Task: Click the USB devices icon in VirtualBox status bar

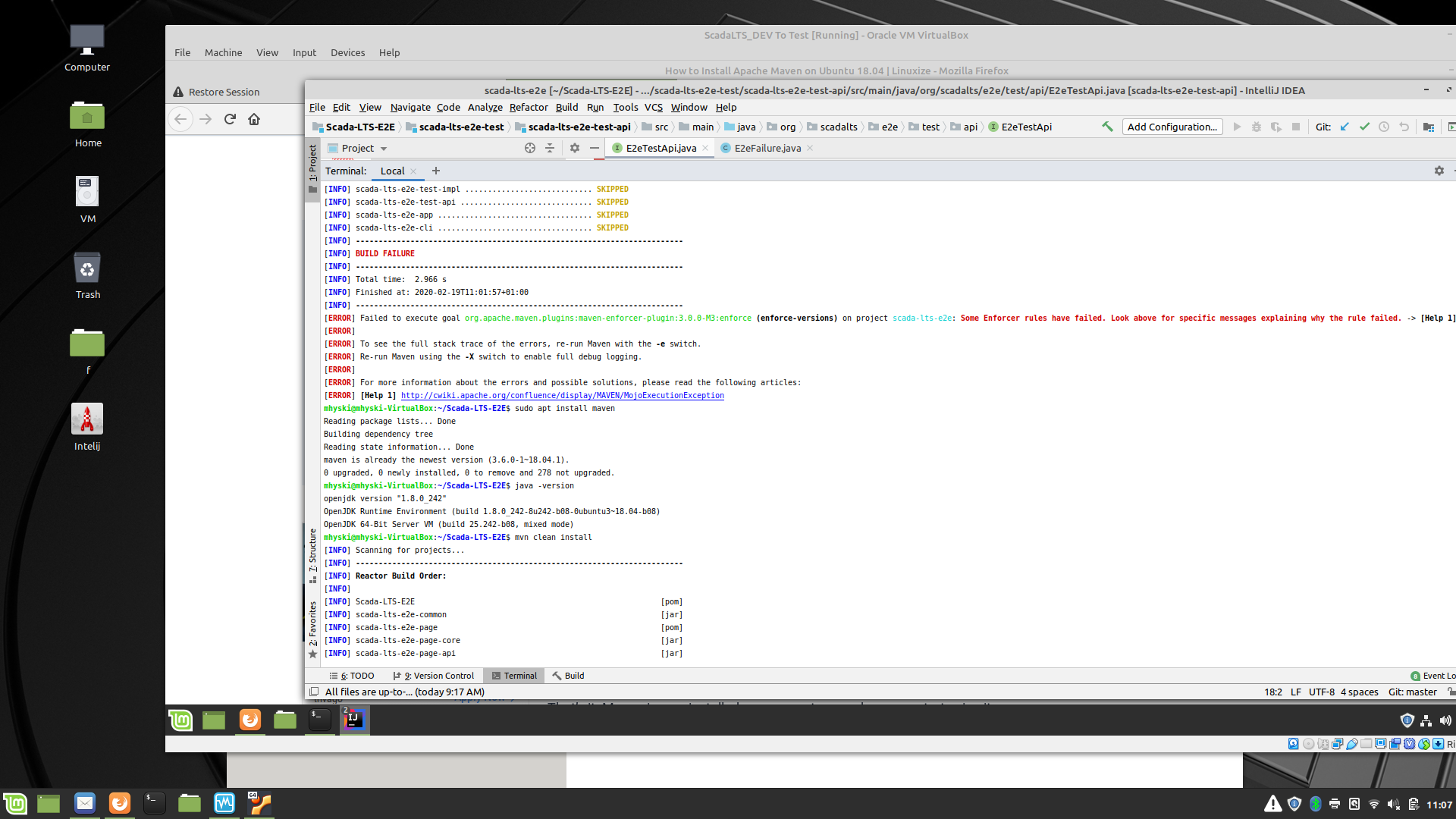Action: tap(1352, 743)
